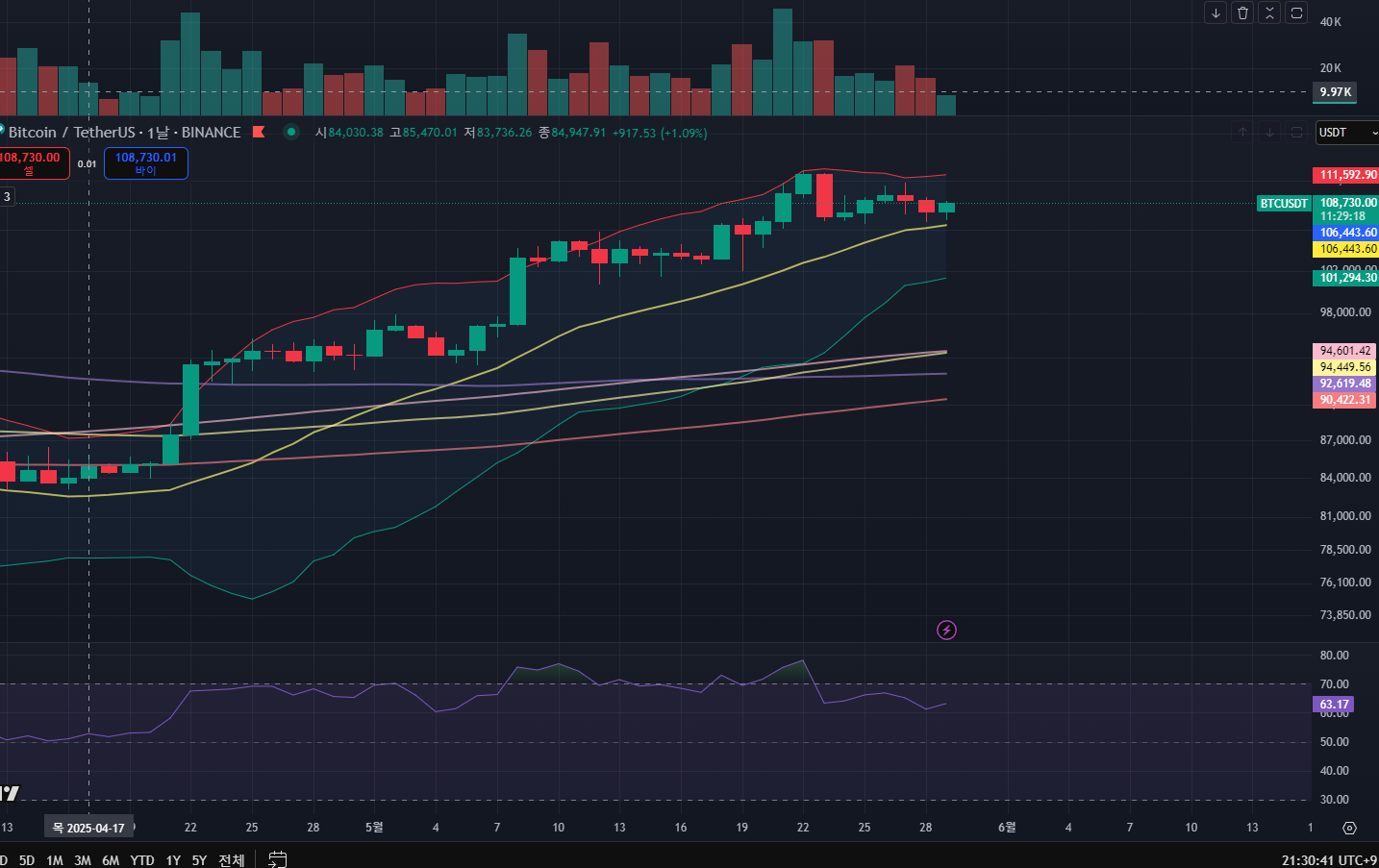
Task: Click the 30.00 RSI axis label
Action: point(1335,800)
